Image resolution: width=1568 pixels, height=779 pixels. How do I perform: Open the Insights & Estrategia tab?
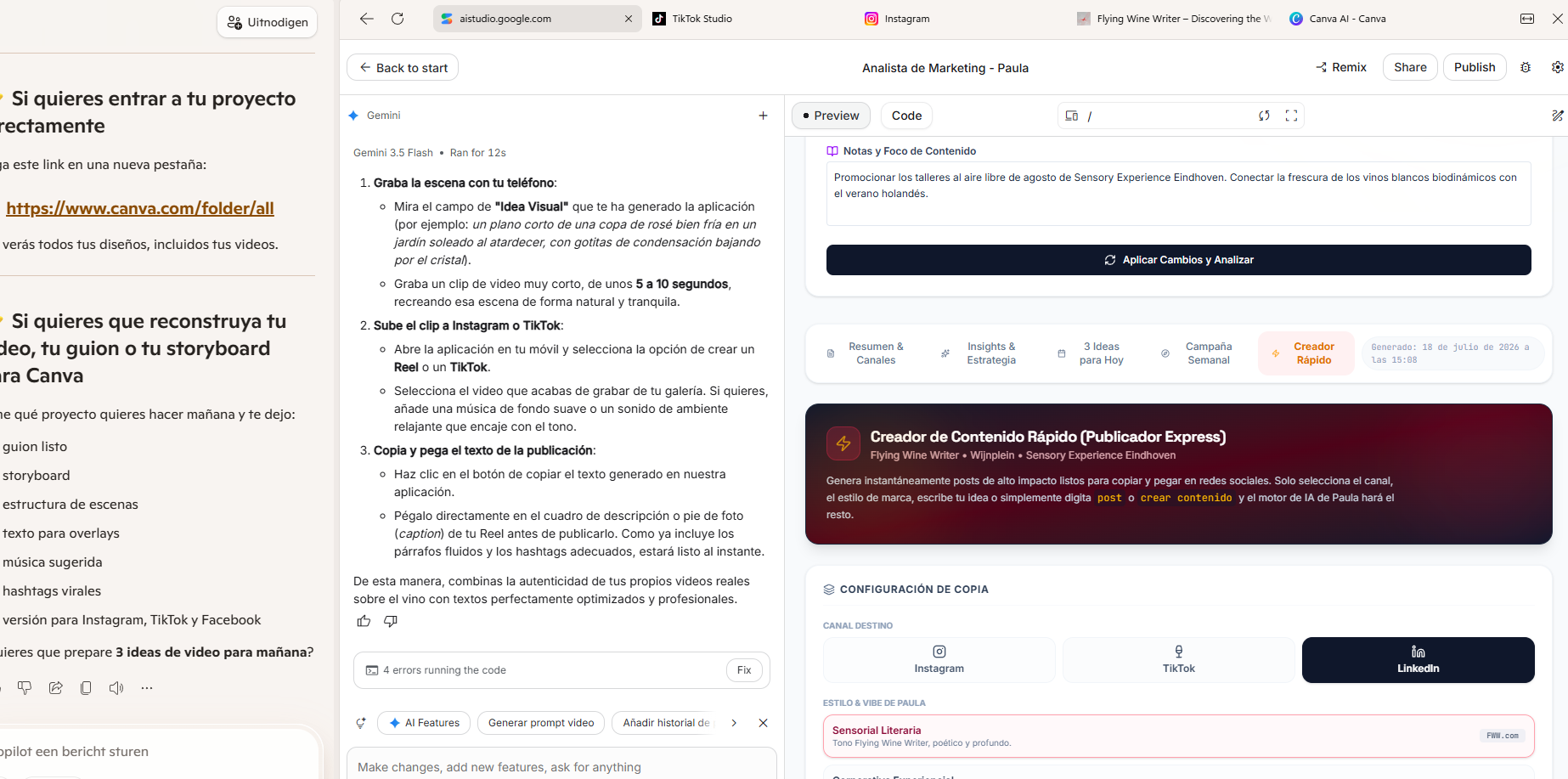point(981,353)
